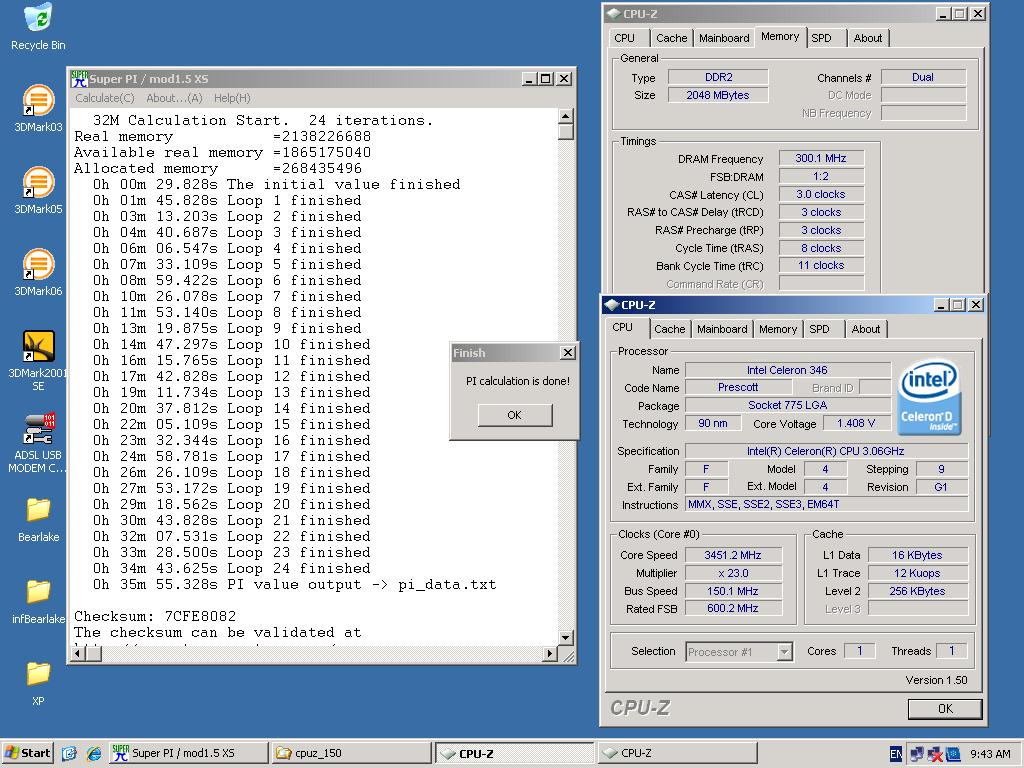
Task: Open the Calculate(C) menu in Super PI
Action: point(104,98)
